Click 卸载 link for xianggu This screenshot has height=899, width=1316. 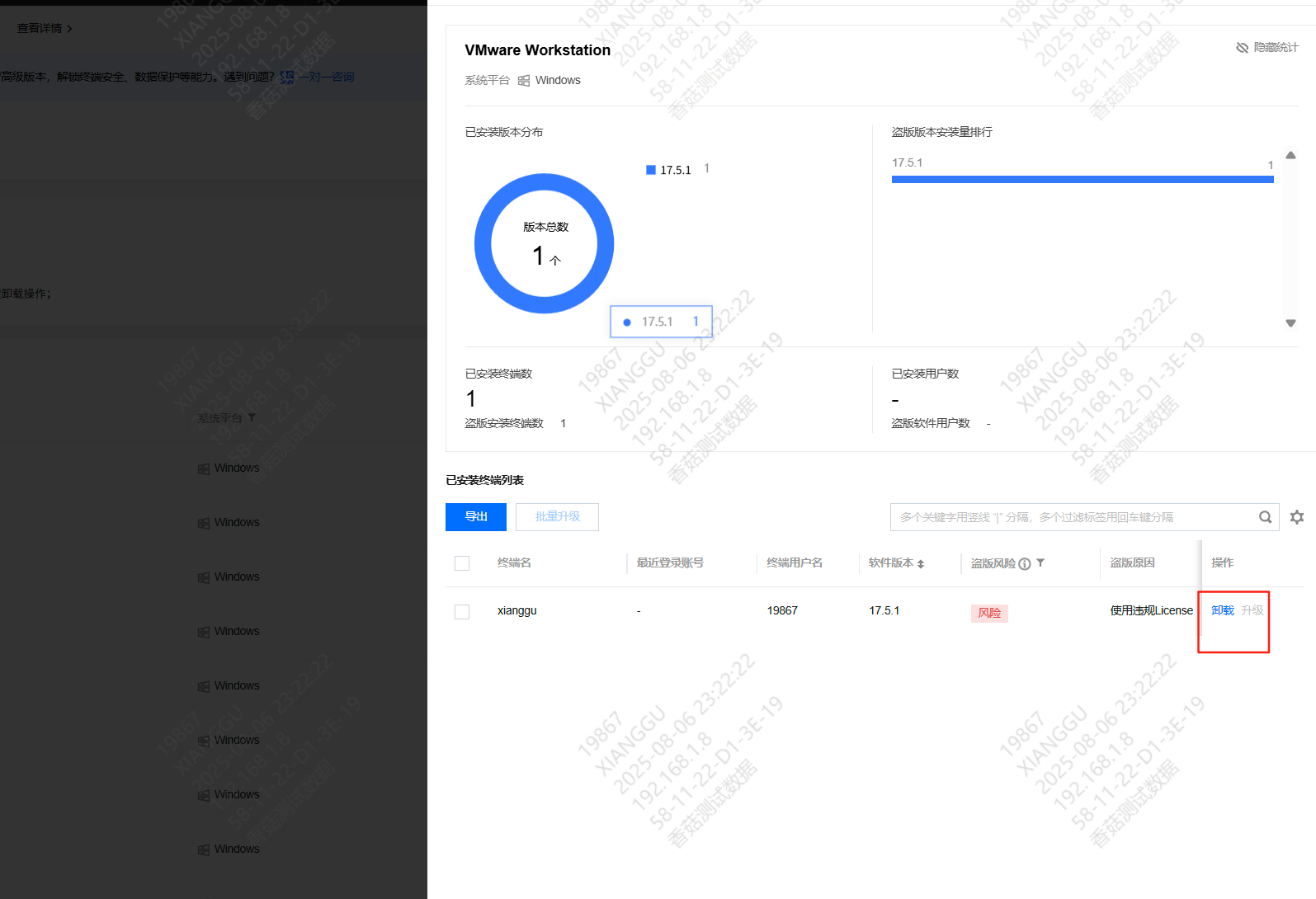click(x=1223, y=610)
